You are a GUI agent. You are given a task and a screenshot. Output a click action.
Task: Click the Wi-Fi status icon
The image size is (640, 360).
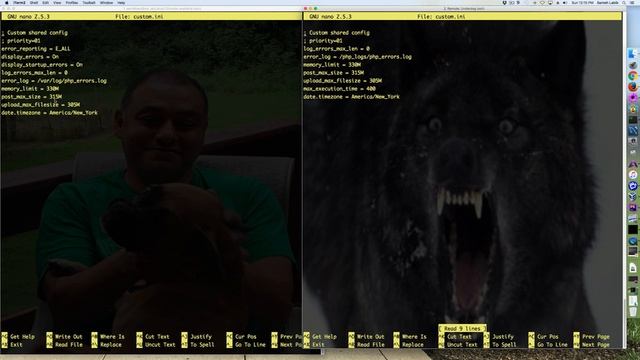tap(542, 2)
